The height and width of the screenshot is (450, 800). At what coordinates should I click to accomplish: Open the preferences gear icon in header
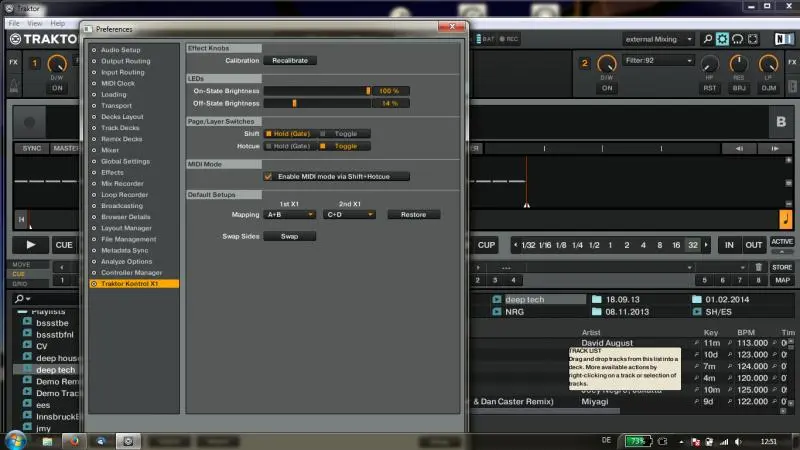(722, 39)
